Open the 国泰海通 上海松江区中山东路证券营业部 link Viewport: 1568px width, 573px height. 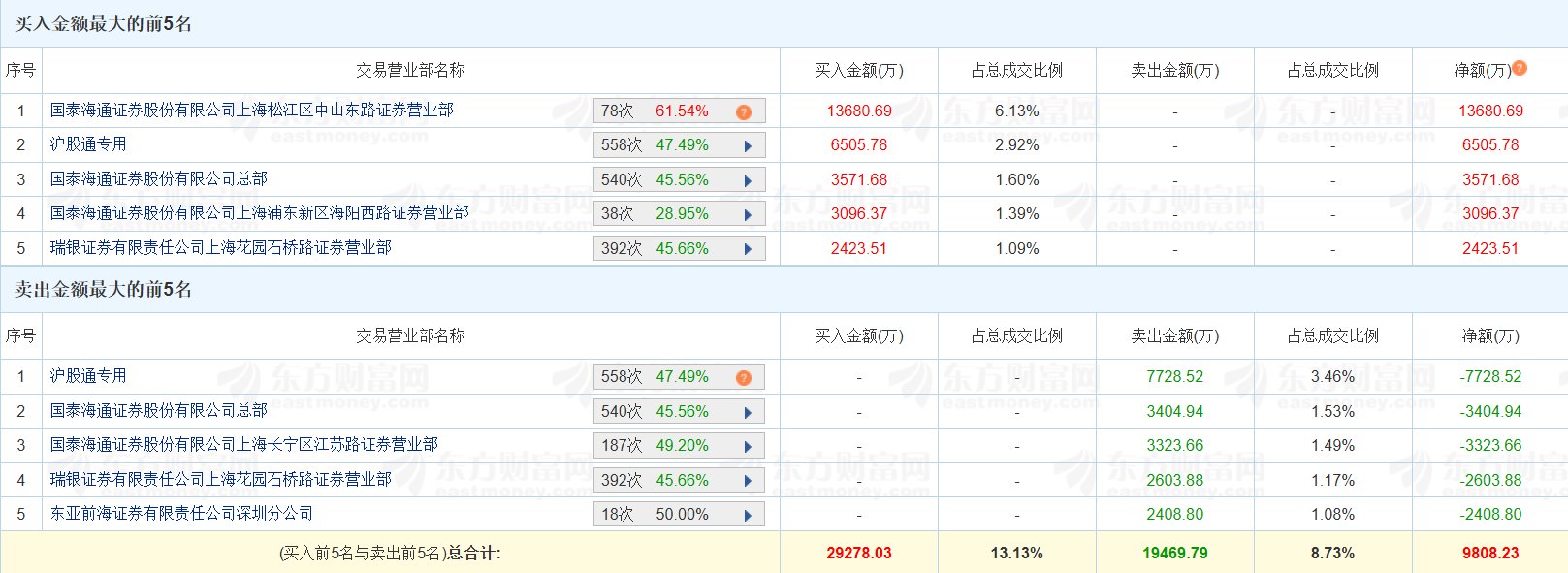coord(251,111)
